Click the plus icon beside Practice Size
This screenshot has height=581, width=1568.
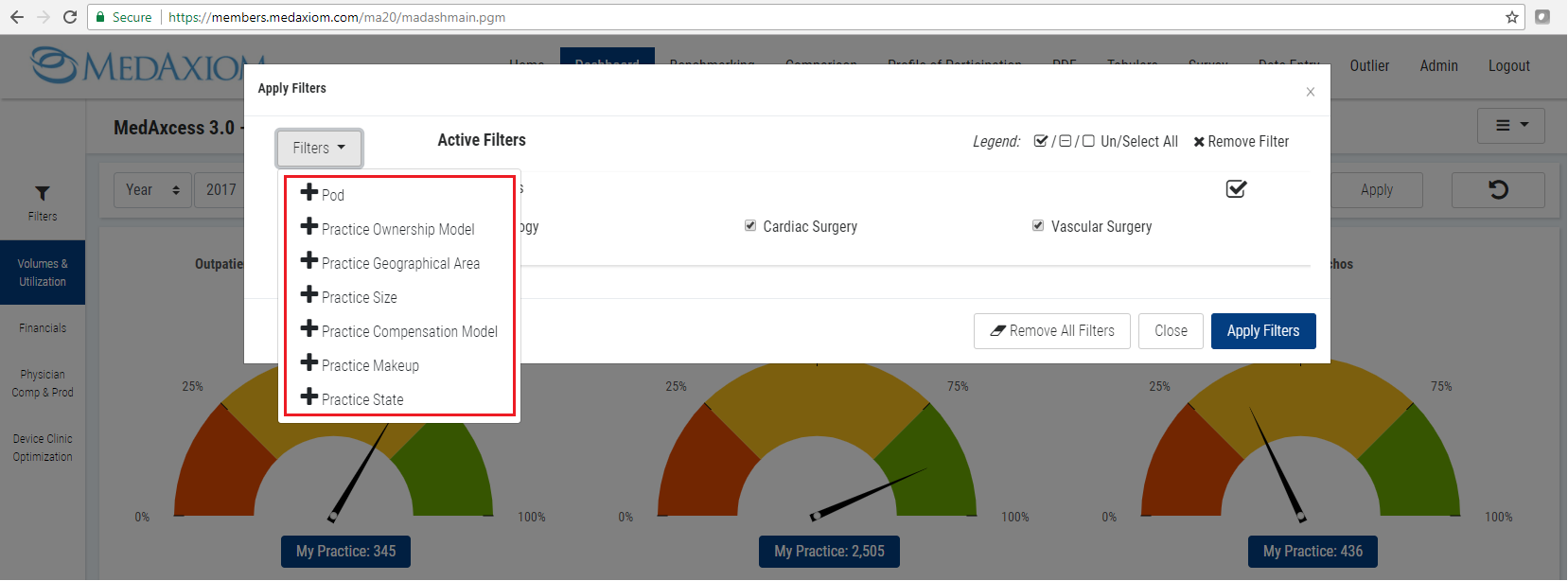[309, 294]
